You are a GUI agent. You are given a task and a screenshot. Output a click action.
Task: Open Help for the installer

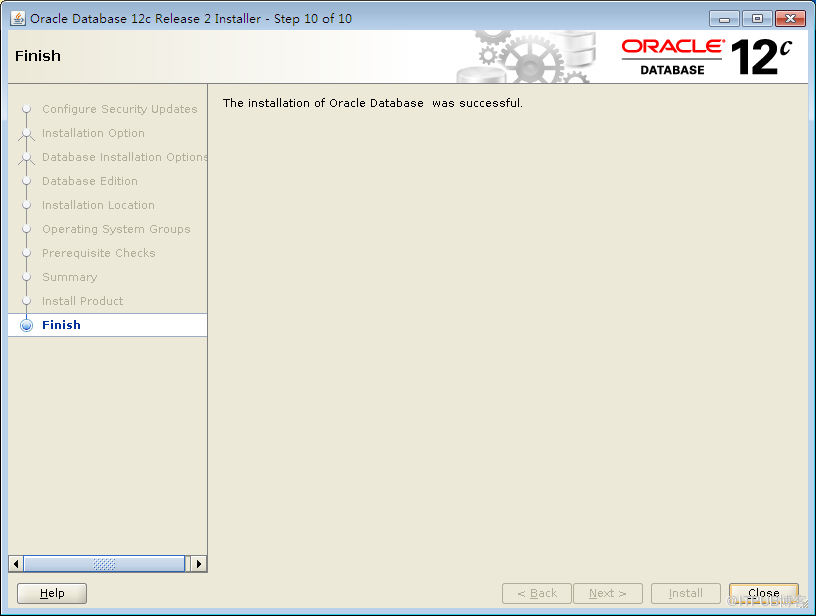52,593
